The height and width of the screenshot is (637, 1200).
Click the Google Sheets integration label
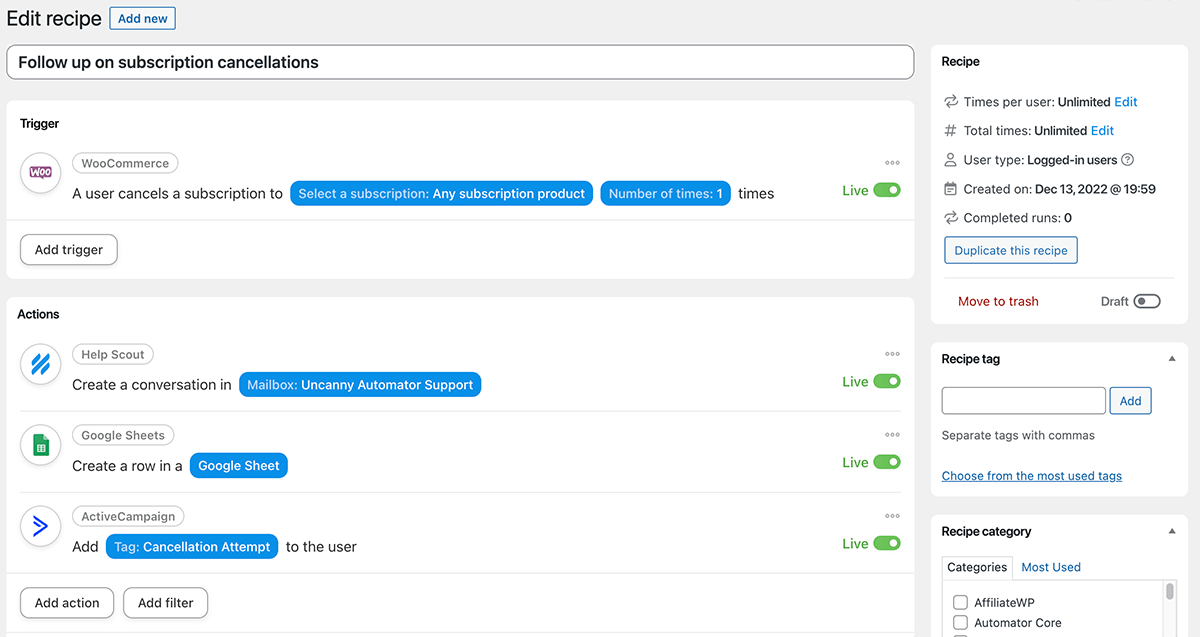tap(123, 435)
